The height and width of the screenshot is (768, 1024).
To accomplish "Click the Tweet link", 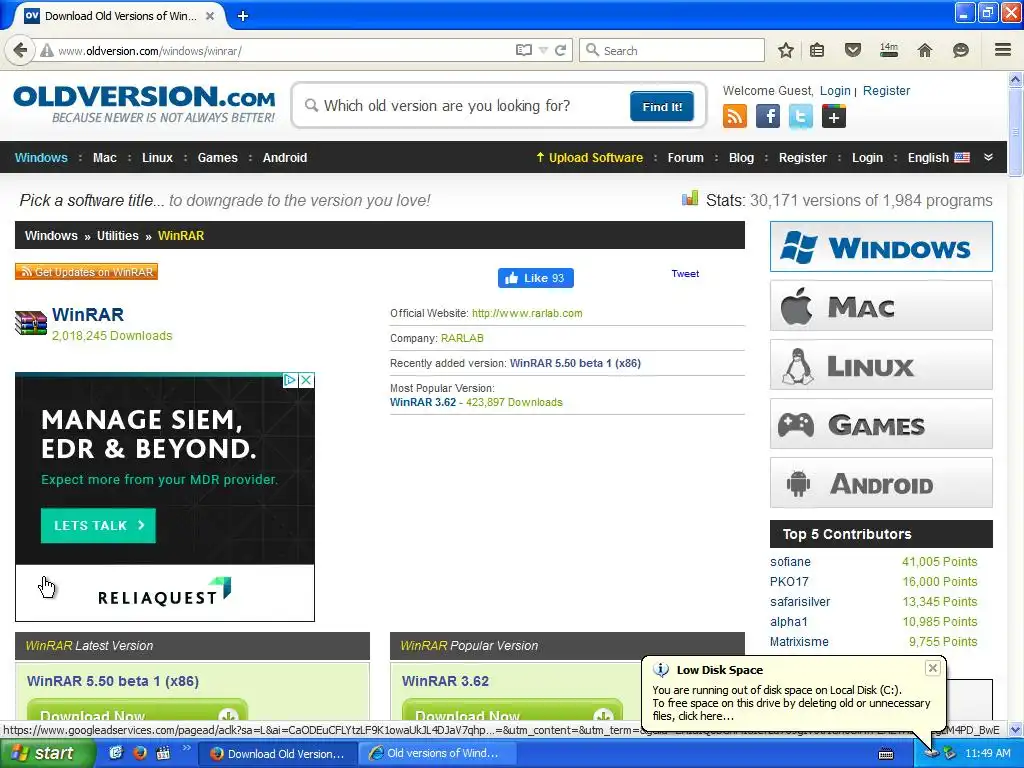I will coord(685,274).
